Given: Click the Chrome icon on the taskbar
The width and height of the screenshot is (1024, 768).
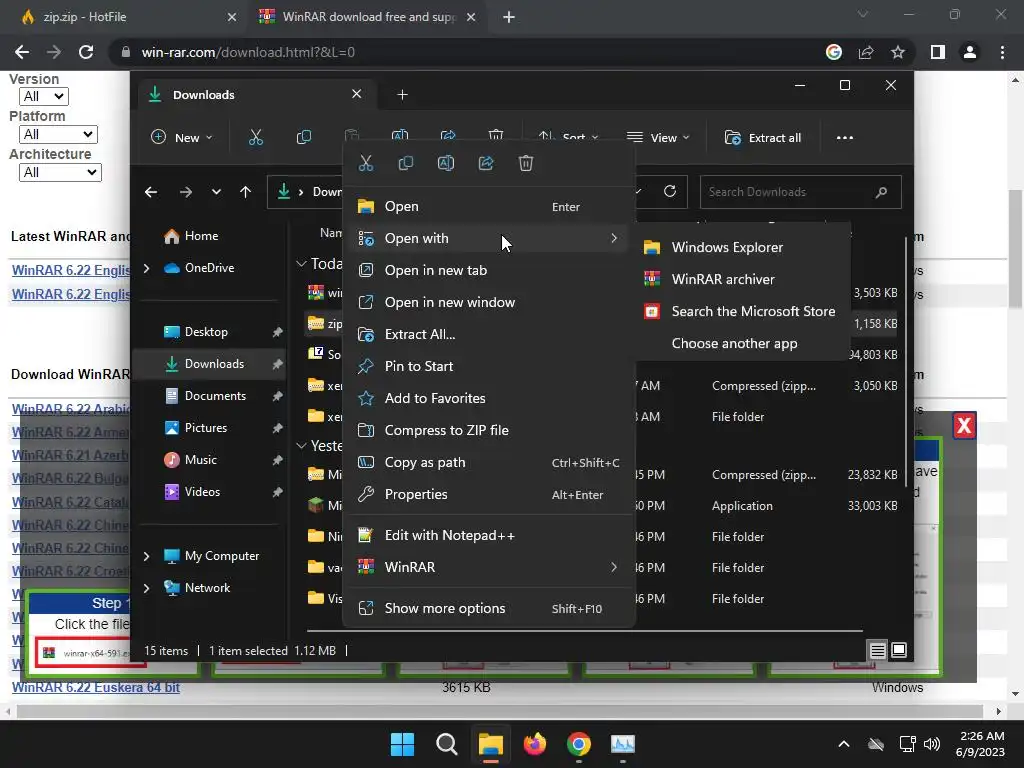Looking at the screenshot, I should pyautogui.click(x=579, y=744).
